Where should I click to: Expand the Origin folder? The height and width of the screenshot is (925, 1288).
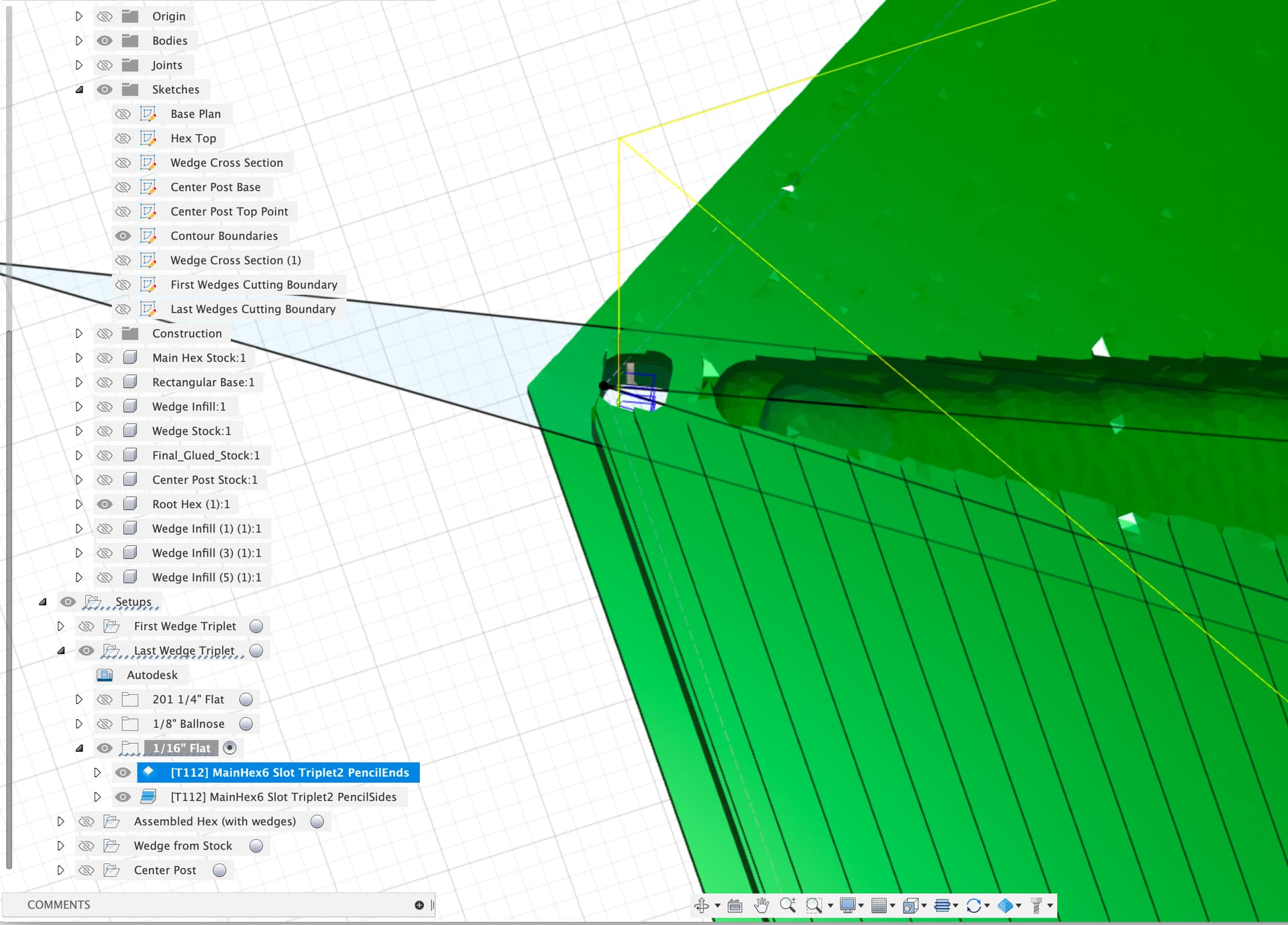(79, 16)
